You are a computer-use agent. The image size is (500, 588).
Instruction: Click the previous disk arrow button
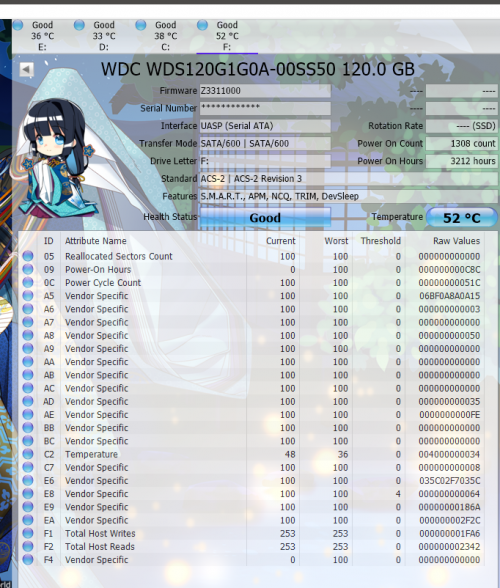[x=26, y=69]
